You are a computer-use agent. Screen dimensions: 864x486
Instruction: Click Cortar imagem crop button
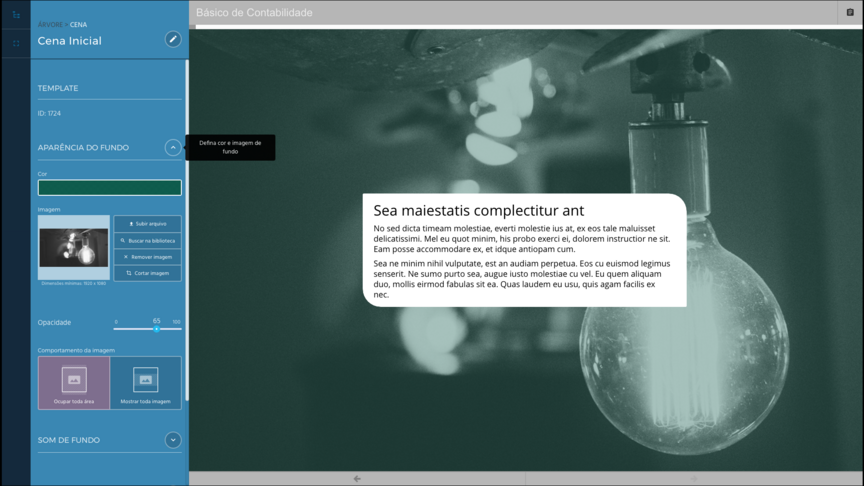tap(148, 273)
